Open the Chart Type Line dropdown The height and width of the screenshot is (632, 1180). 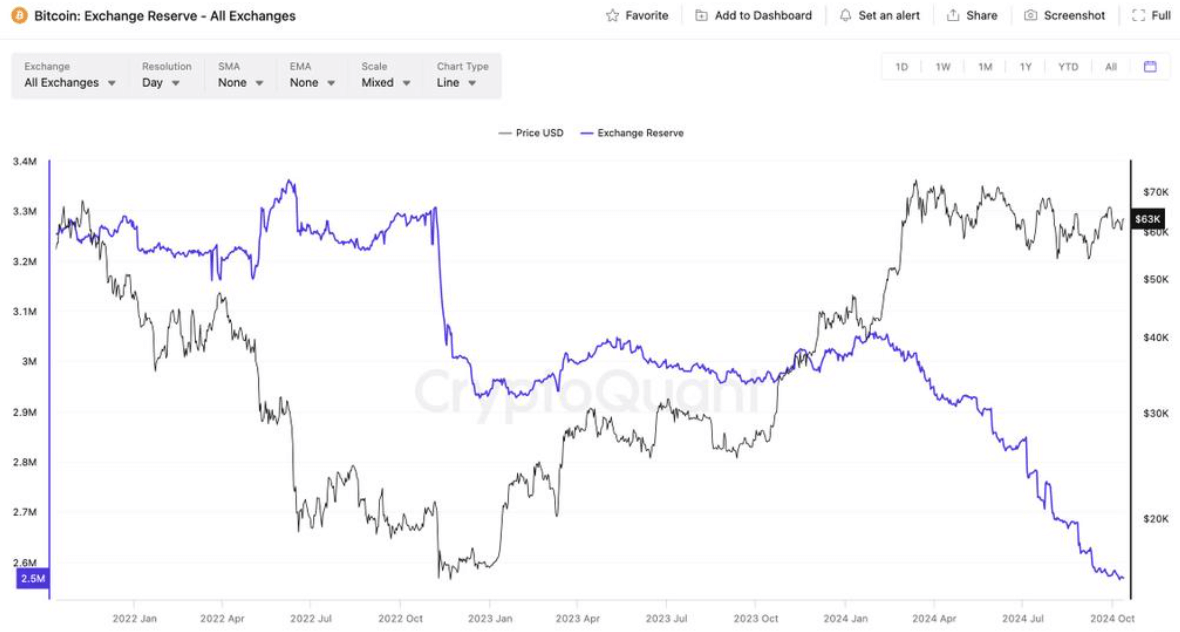[x=456, y=83]
